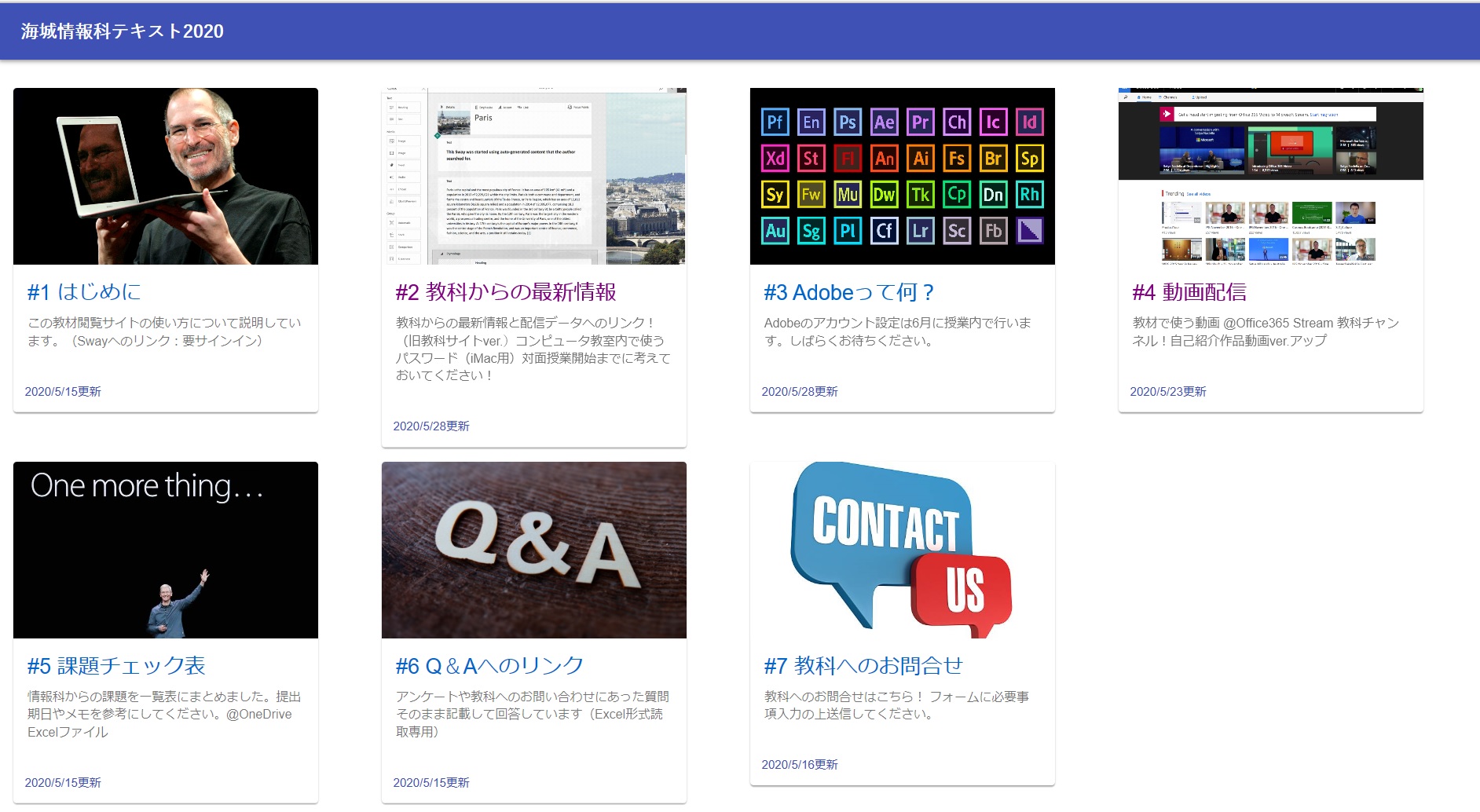Click the Rh RoboHelp icon in Adobe image
This screenshot has height=812, width=1480.
pos(1030,195)
